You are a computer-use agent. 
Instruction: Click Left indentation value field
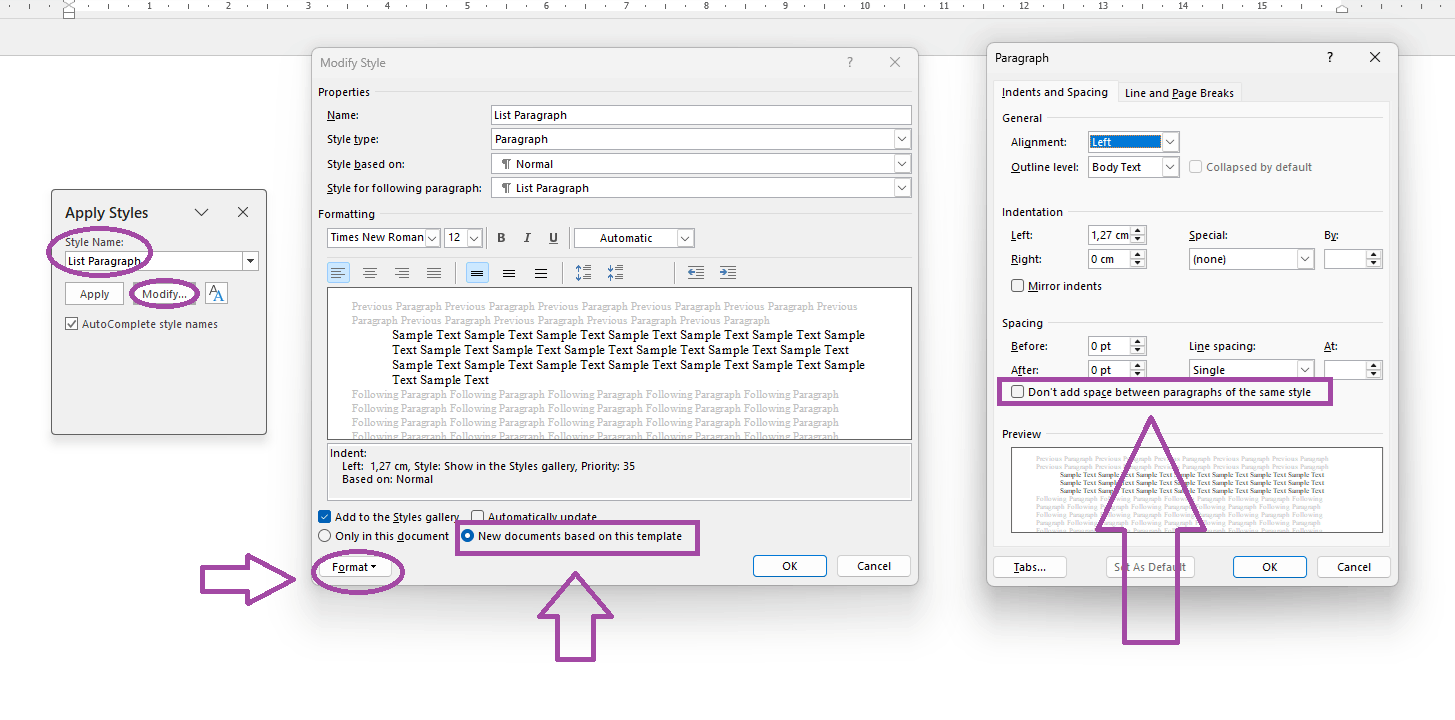click(x=1109, y=235)
